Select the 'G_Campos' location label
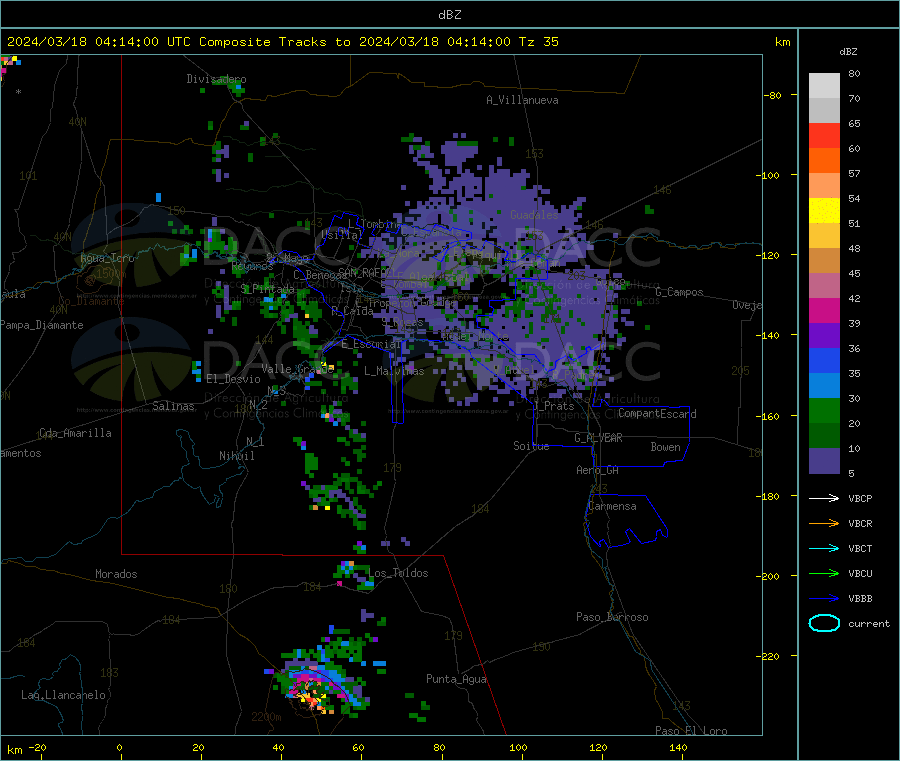Image resolution: width=900 pixels, height=761 pixels. [x=679, y=292]
